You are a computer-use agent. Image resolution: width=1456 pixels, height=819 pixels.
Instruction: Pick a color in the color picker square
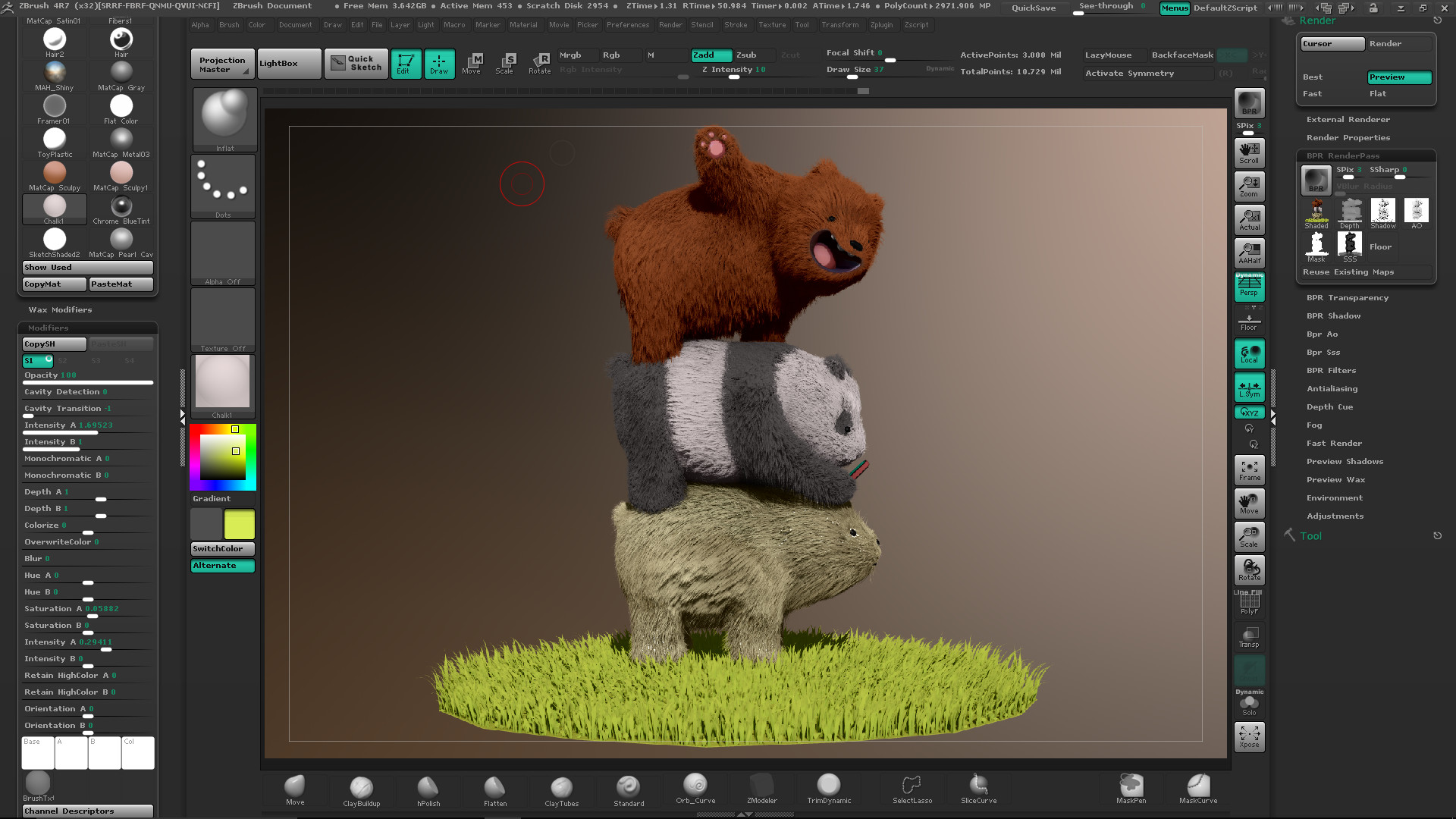tap(223, 457)
